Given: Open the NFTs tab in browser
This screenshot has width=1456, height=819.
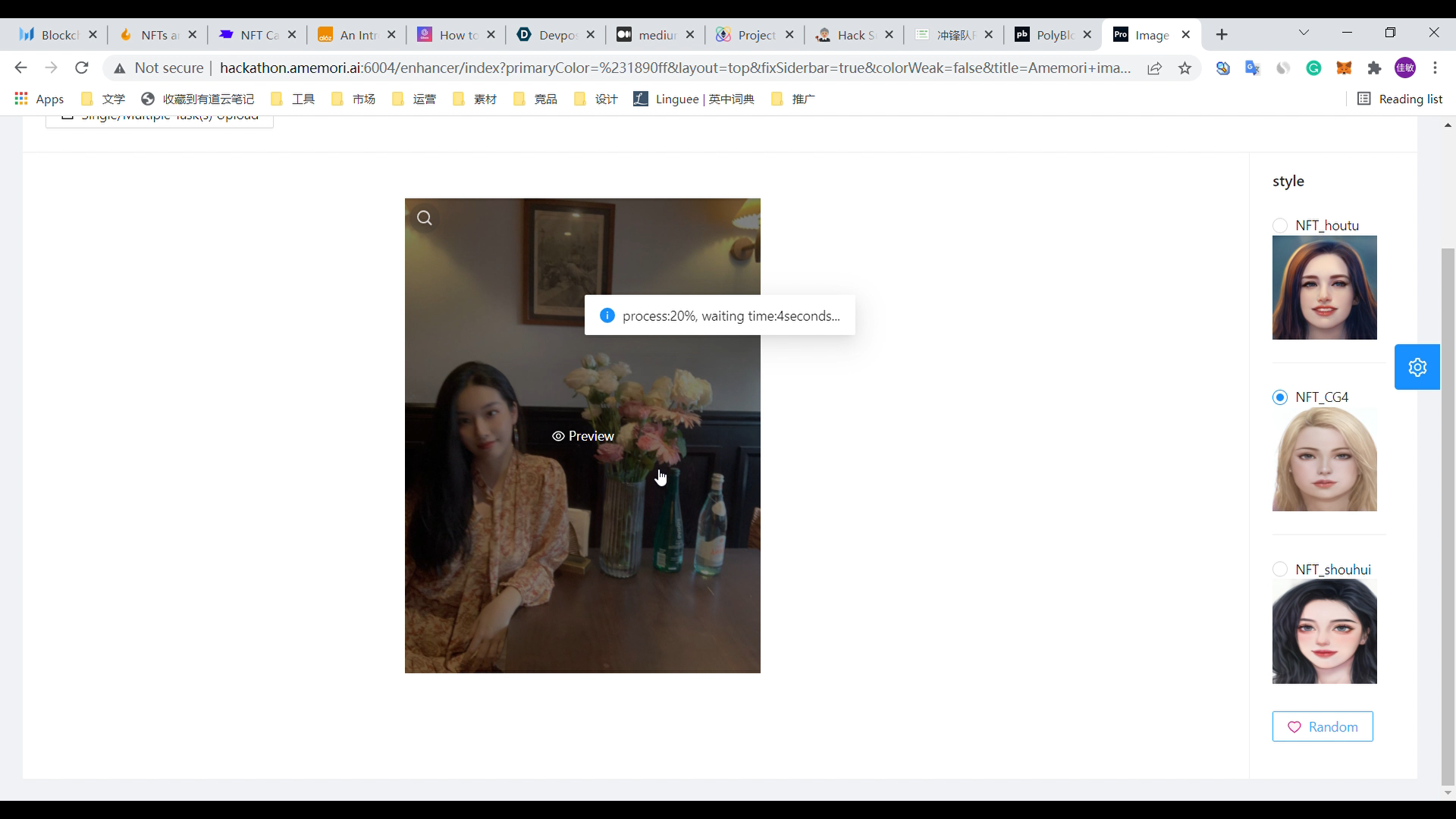Looking at the screenshot, I should (x=153, y=35).
